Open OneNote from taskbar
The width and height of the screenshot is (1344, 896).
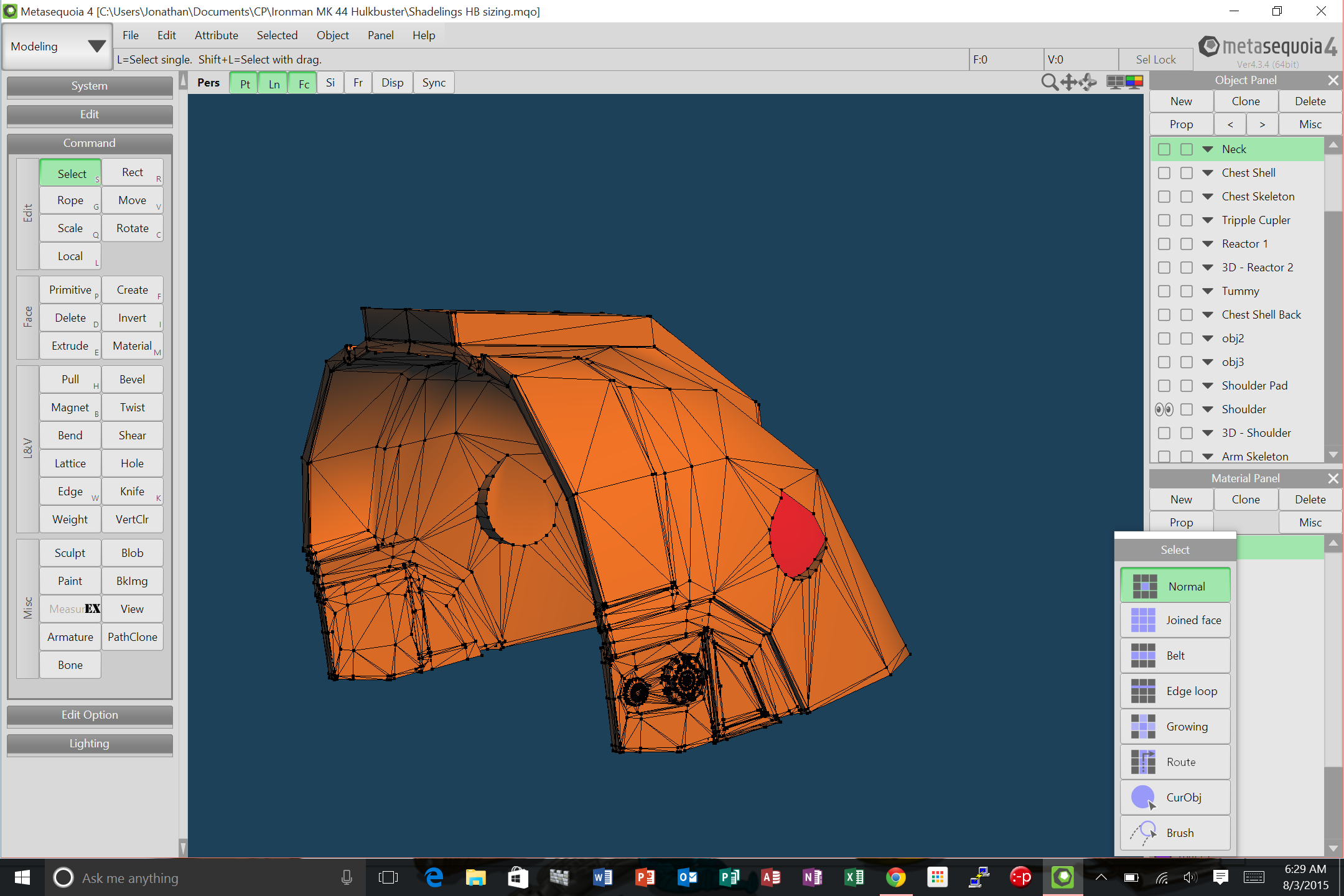point(812,877)
